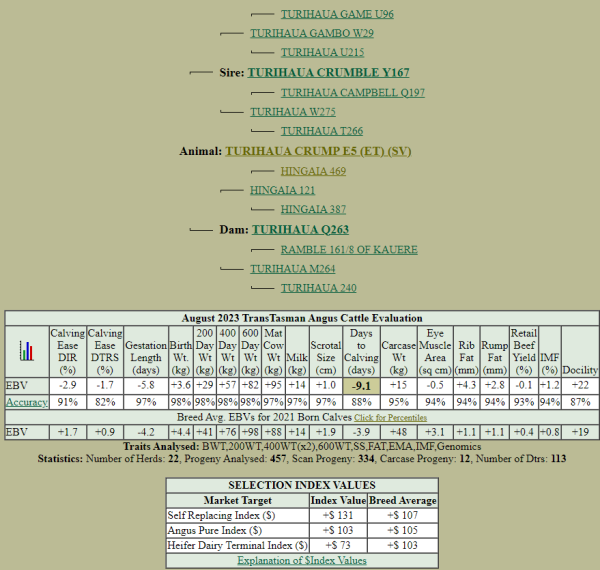Open the EBV bar graph icon

tap(27, 351)
